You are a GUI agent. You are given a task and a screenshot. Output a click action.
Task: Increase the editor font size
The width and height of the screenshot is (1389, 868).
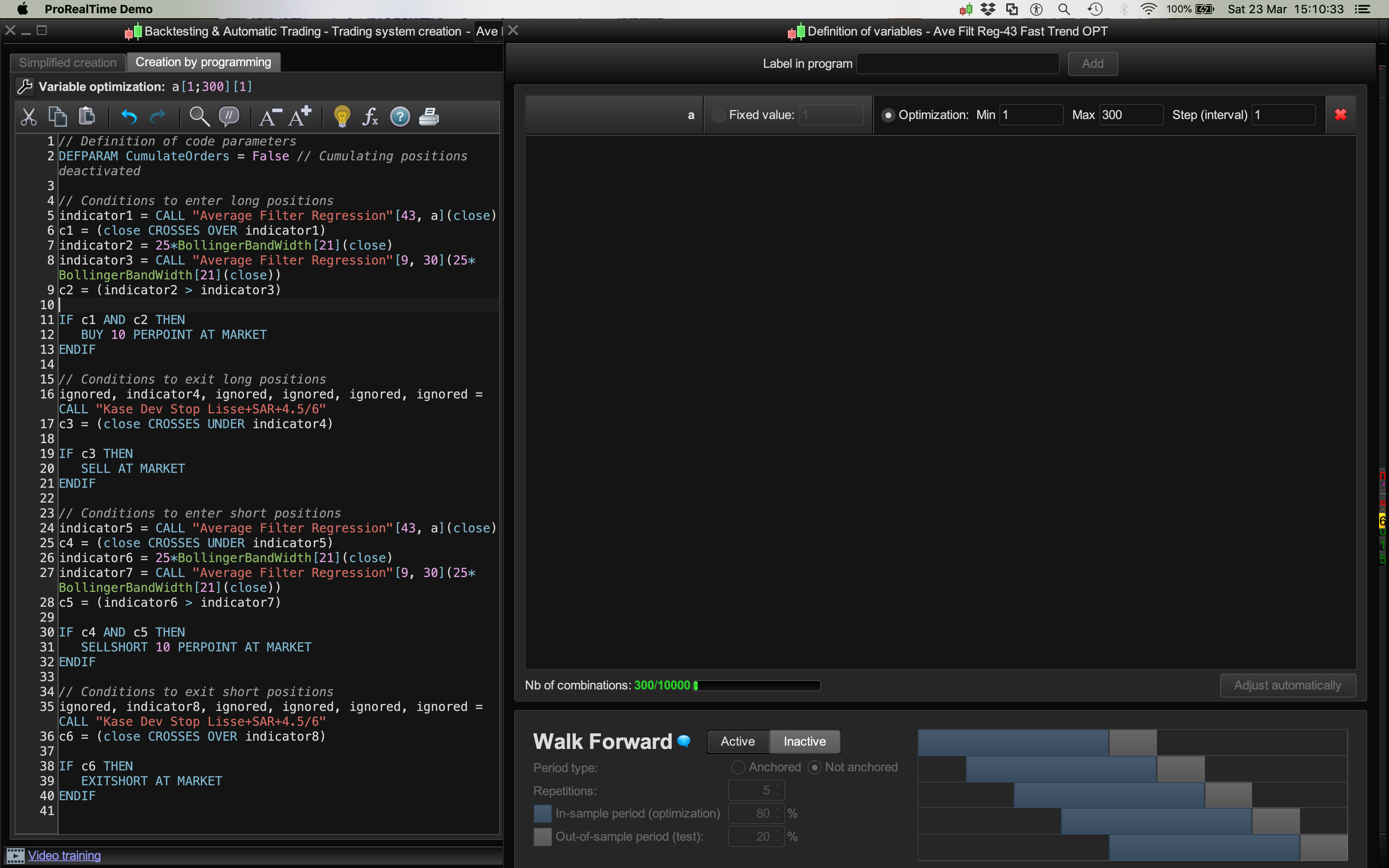300,117
